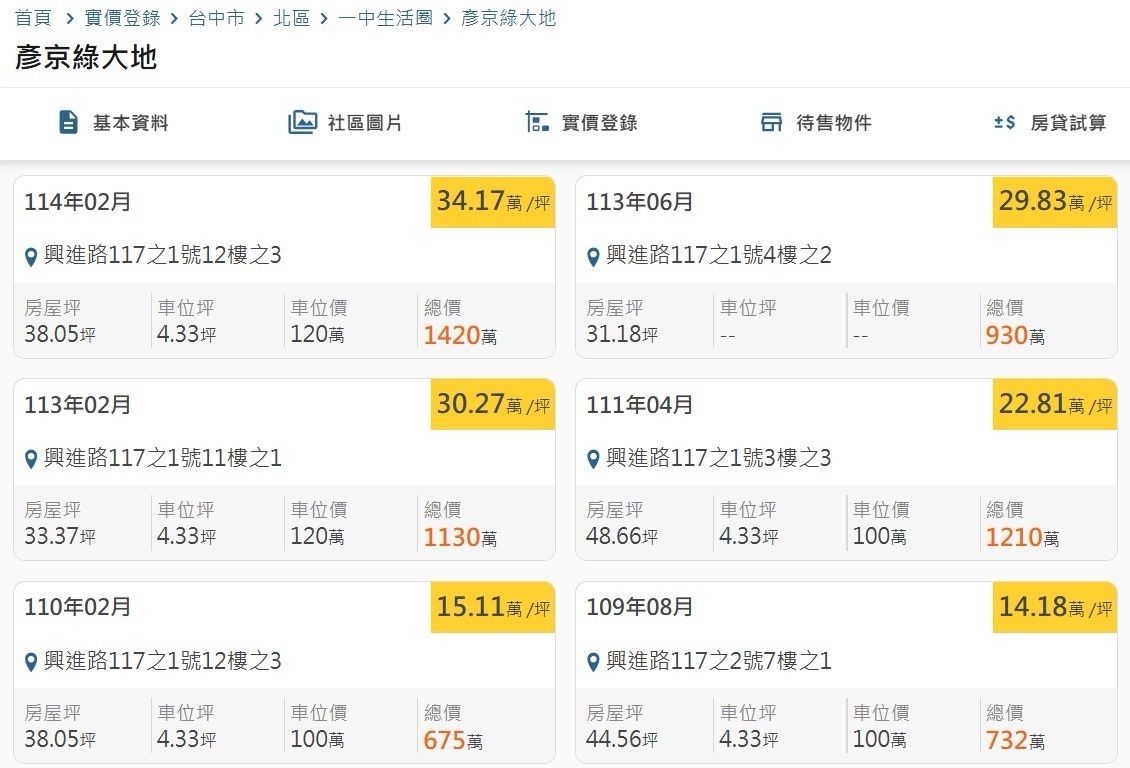Switch to the 房貸試算 tab
Image resolution: width=1130 pixels, height=768 pixels.
pyautogui.click(x=1068, y=123)
